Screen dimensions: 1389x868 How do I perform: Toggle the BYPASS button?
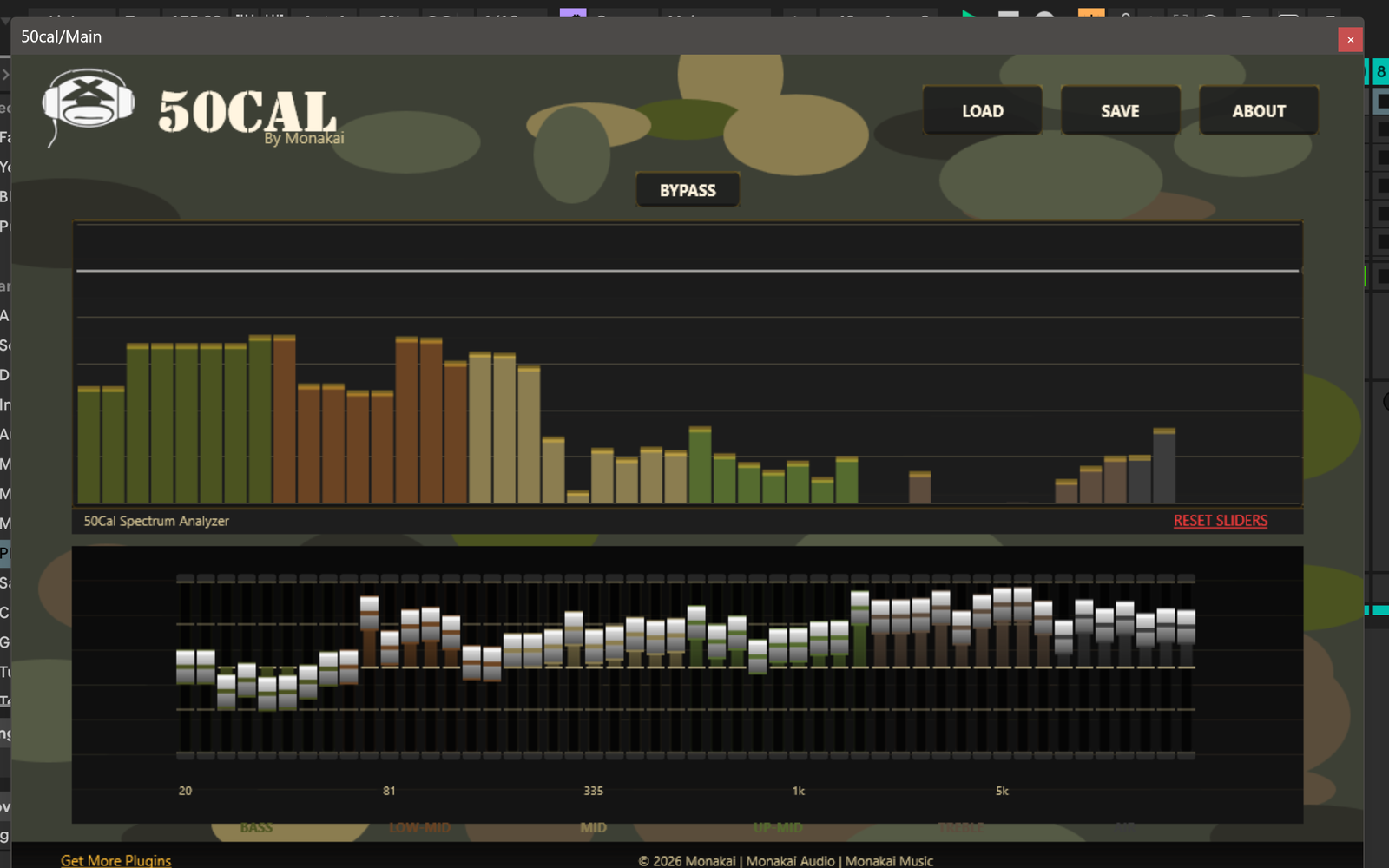pyautogui.click(x=688, y=190)
